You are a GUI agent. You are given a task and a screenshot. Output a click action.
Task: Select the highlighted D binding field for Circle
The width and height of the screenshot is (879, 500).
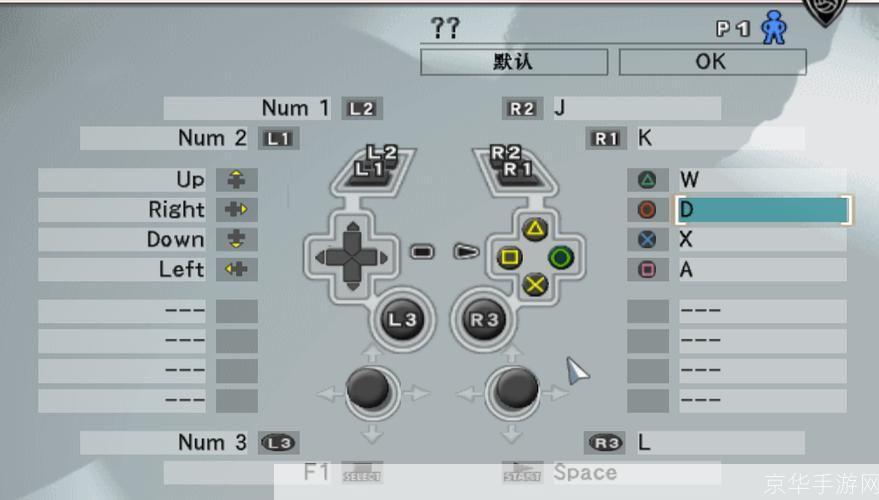tap(763, 210)
